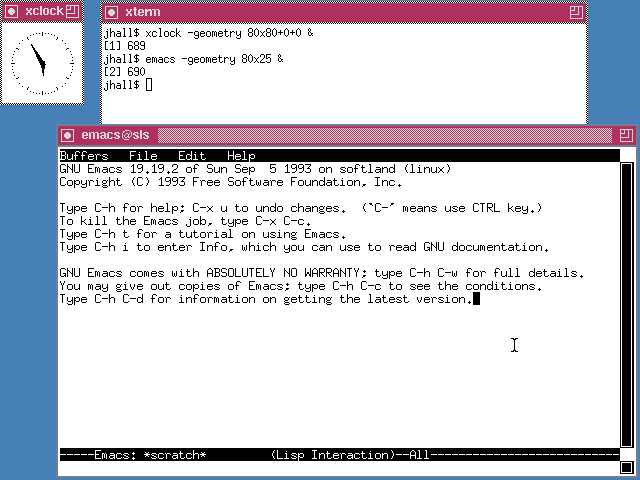Open the Buffers menu in Emacs
The width and height of the screenshot is (640, 480).
[x=82, y=156]
